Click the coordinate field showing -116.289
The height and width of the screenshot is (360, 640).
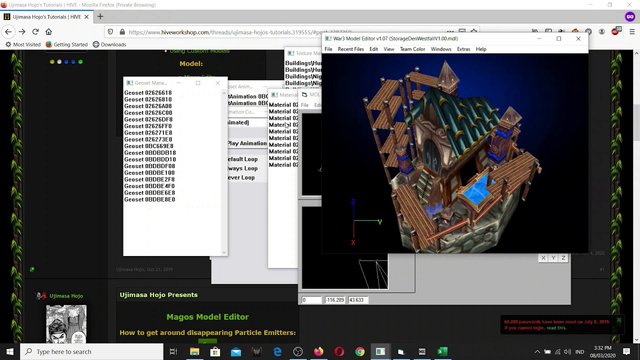tap(335, 300)
